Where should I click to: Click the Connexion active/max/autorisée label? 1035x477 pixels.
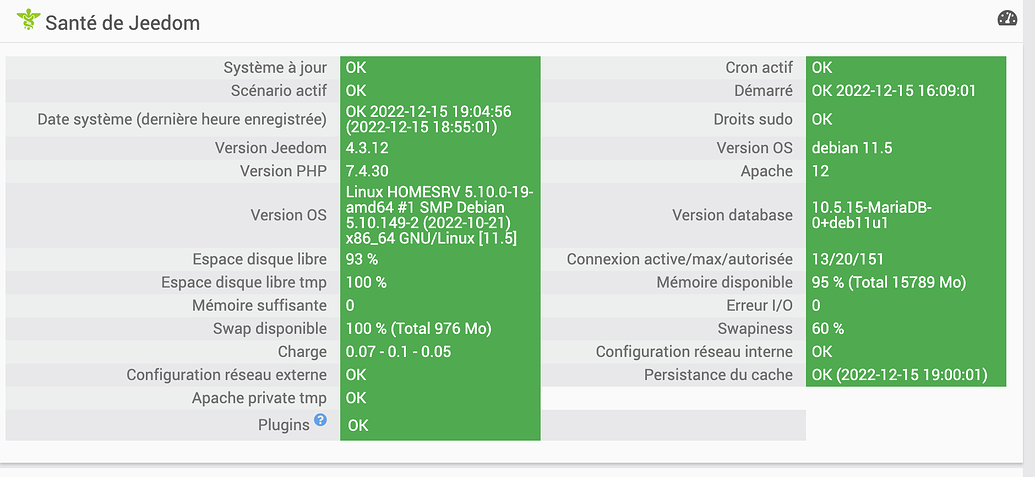(680, 259)
